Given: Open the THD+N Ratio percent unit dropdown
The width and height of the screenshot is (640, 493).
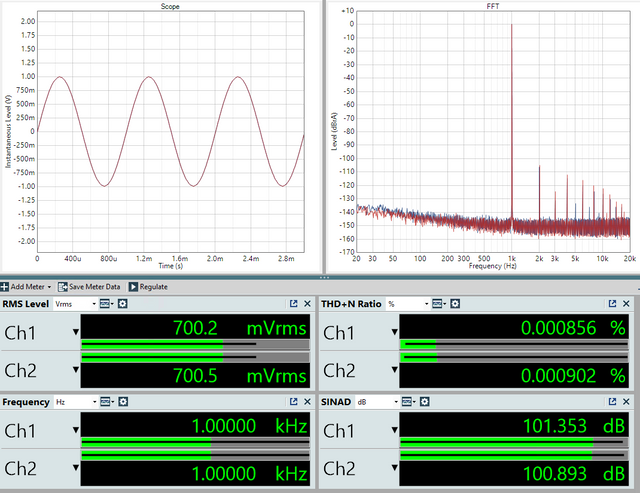Looking at the screenshot, I should (408, 304).
